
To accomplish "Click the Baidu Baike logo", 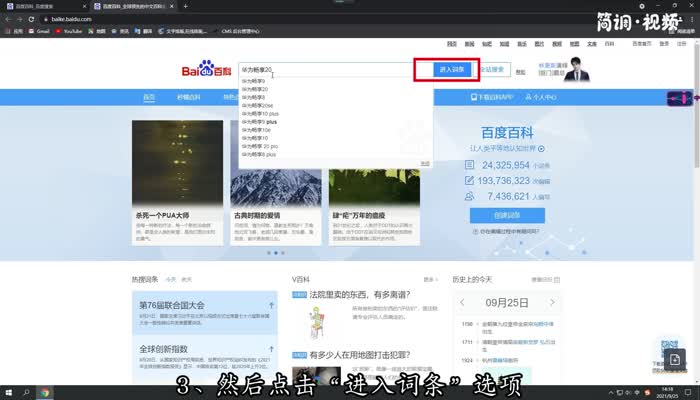I will point(206,70).
